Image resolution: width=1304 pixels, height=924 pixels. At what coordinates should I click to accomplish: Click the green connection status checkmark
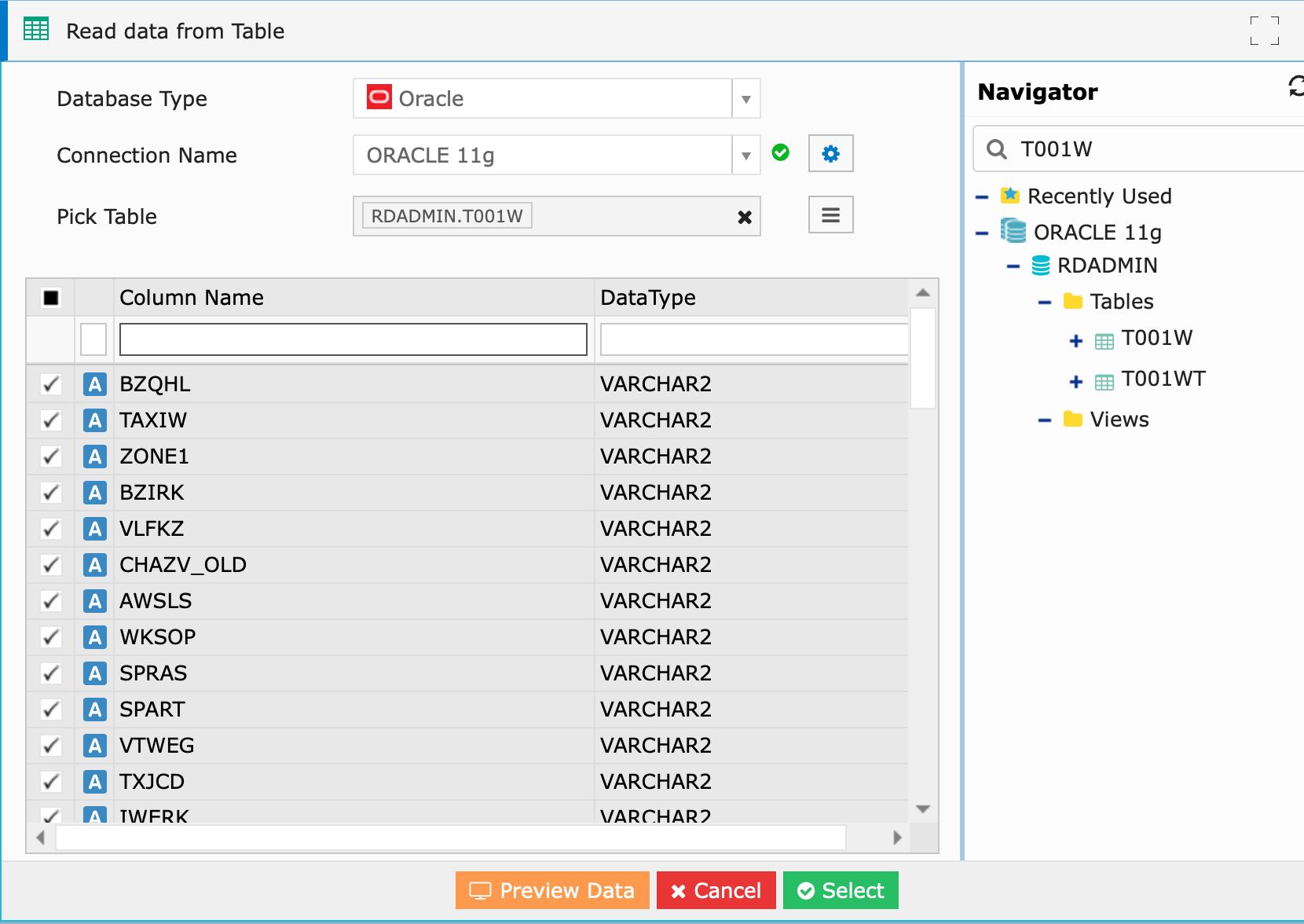pos(780,153)
